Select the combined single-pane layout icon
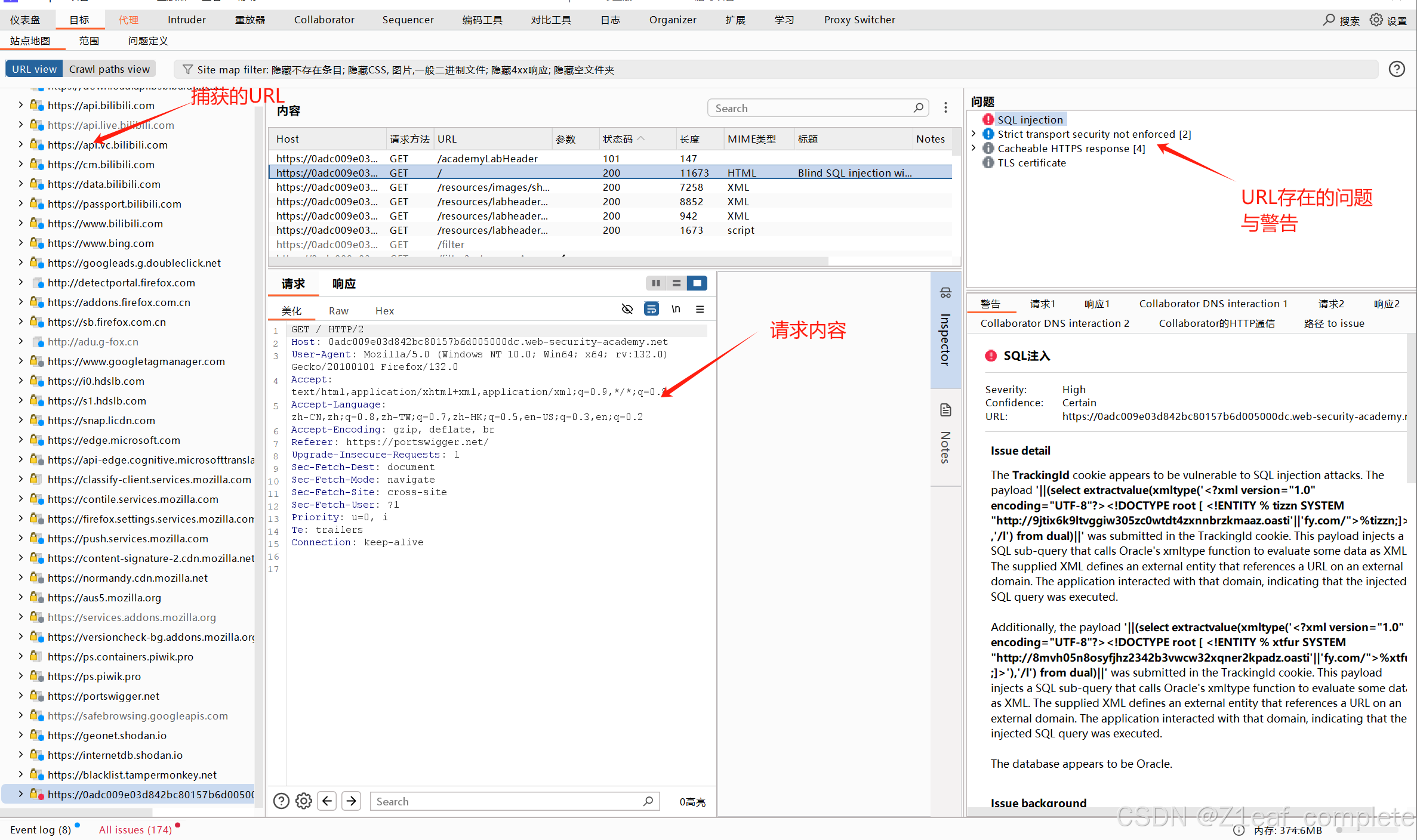 coord(697,283)
